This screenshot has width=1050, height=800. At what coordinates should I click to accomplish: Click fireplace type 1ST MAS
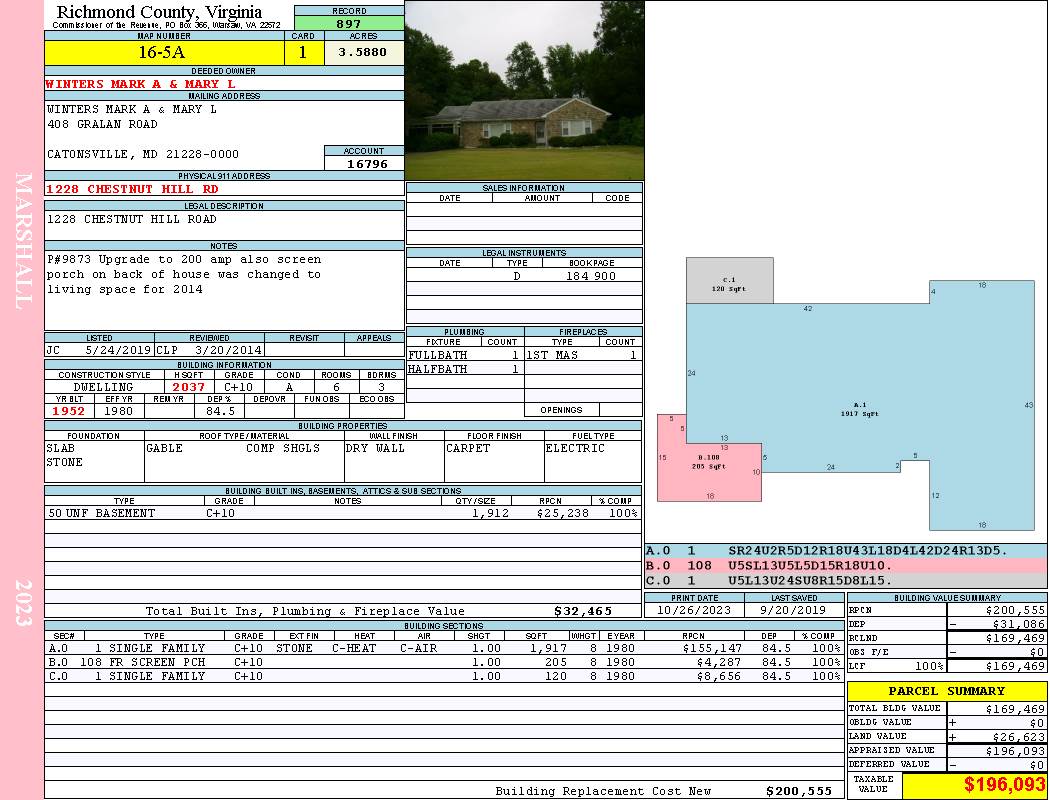[x=552, y=355]
